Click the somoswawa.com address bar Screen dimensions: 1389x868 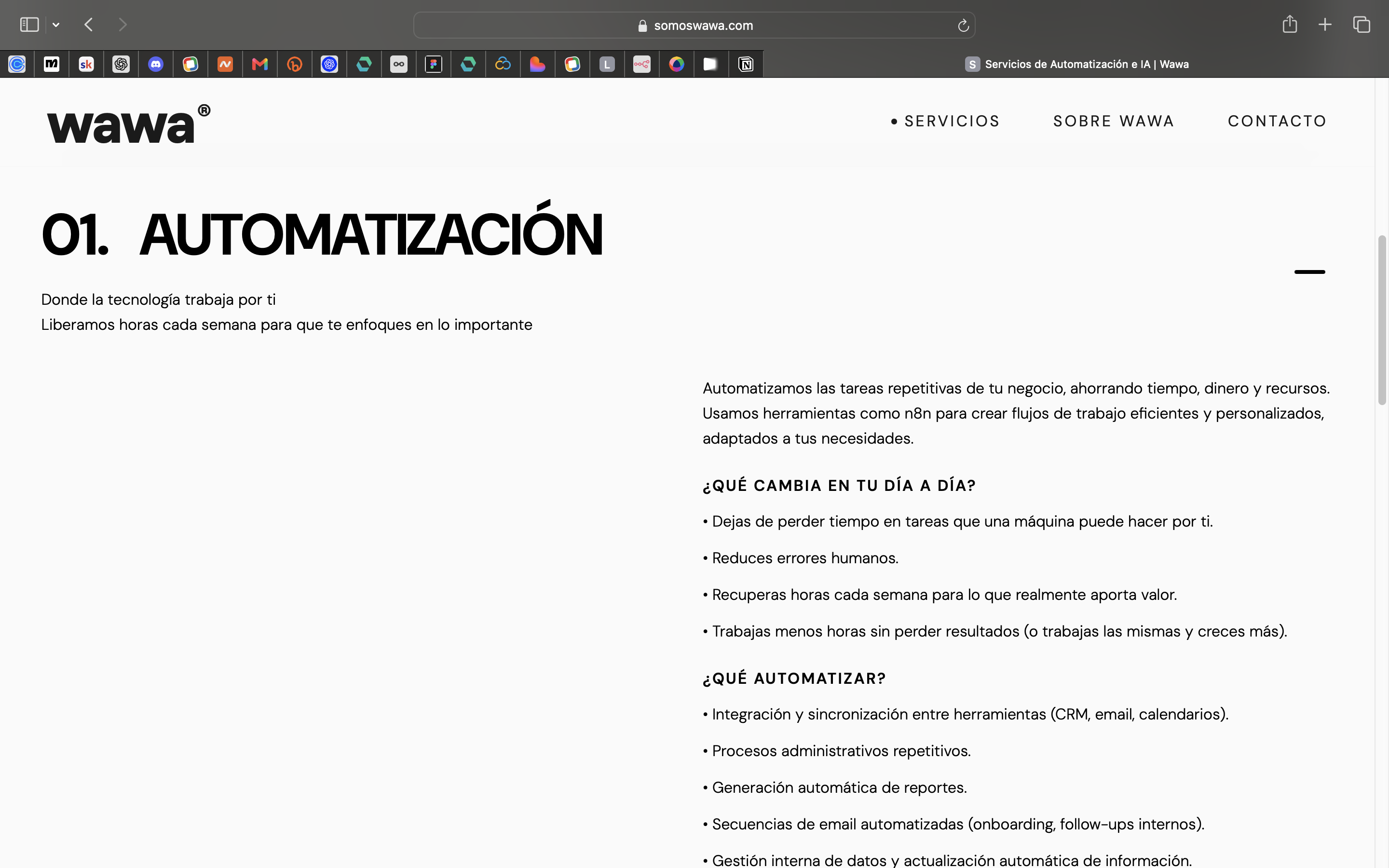point(694,25)
